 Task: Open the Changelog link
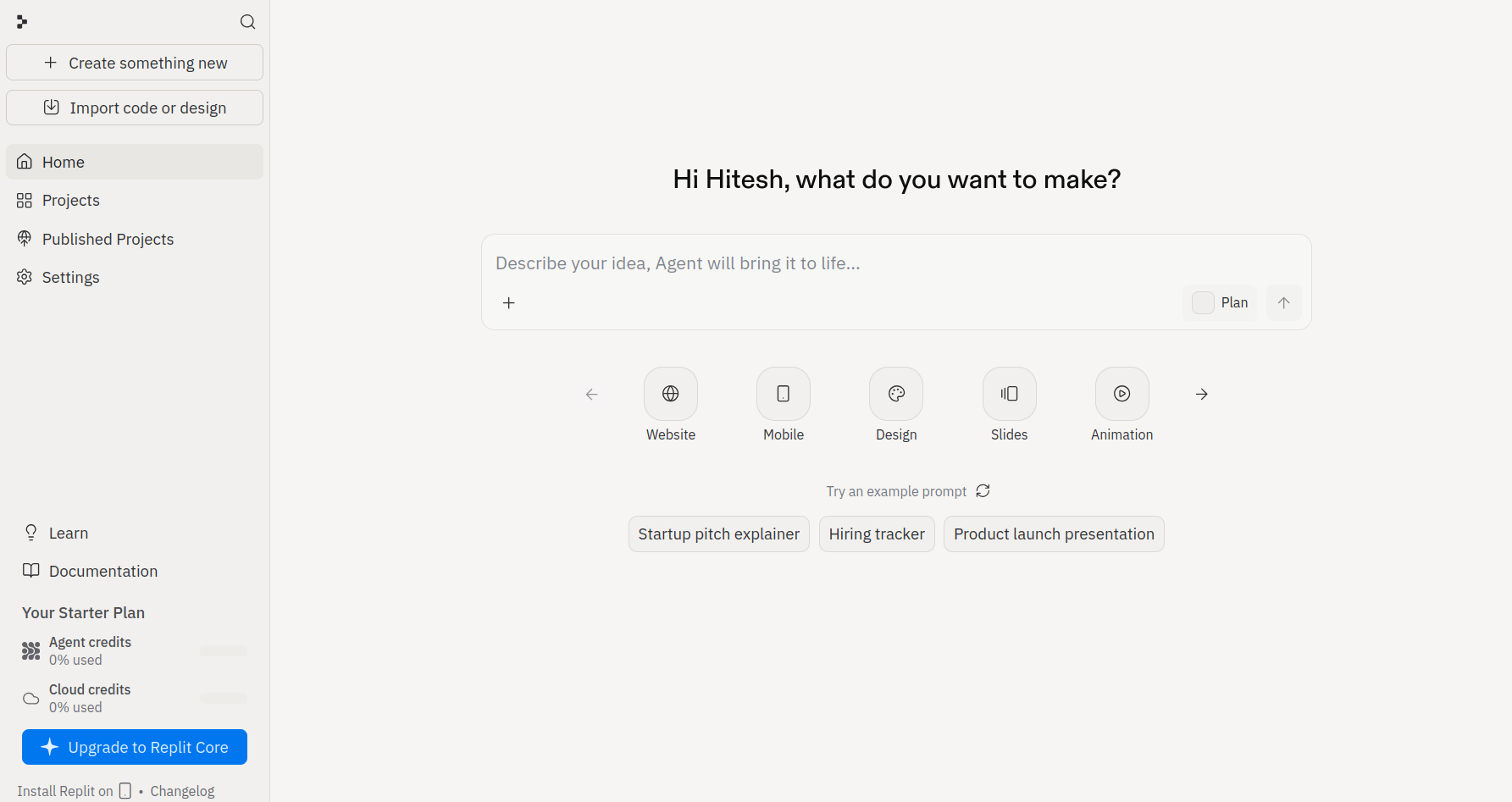coord(182,791)
